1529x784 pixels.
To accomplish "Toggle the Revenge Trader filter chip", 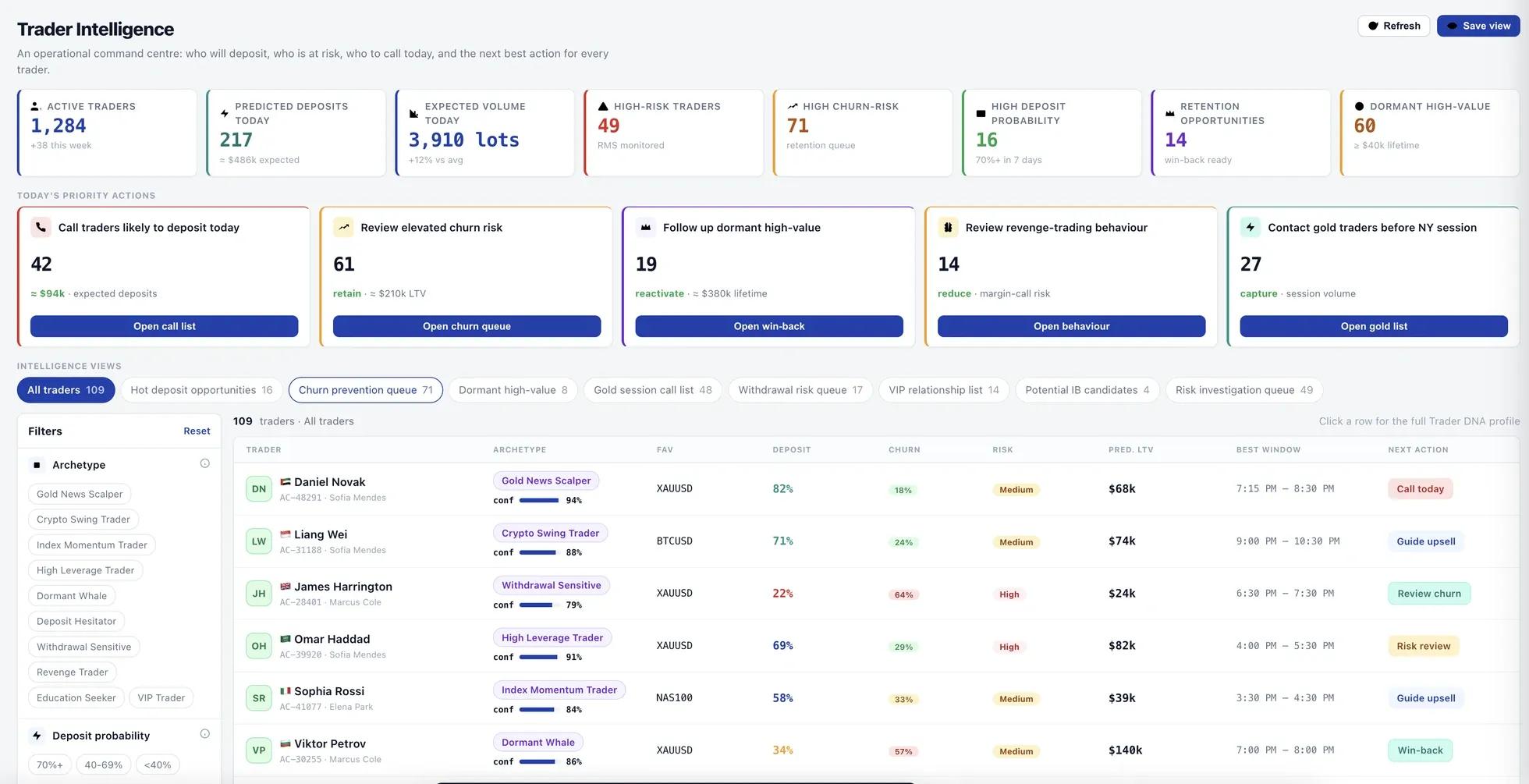I will click(x=73, y=672).
